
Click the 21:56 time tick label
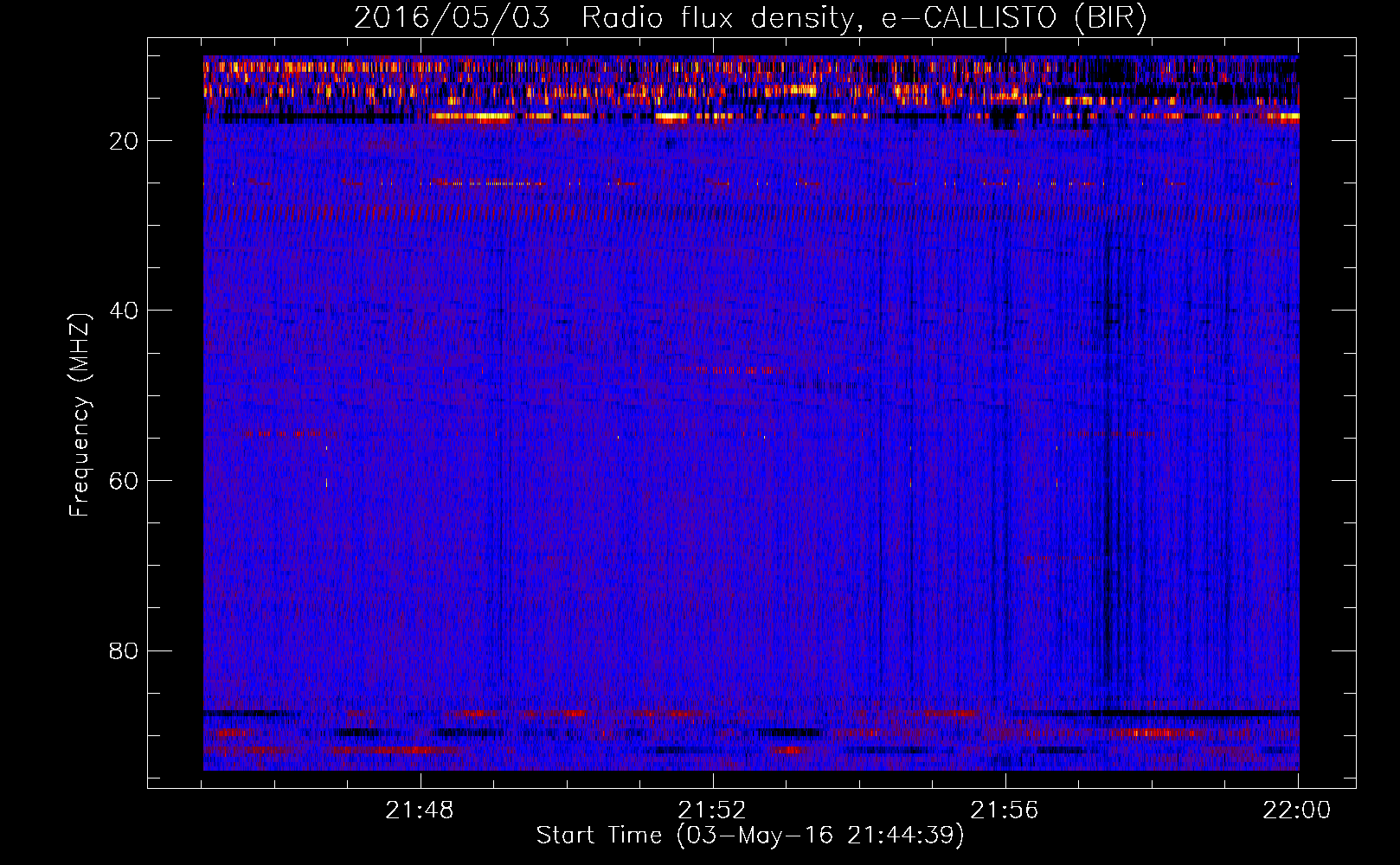(1005, 811)
